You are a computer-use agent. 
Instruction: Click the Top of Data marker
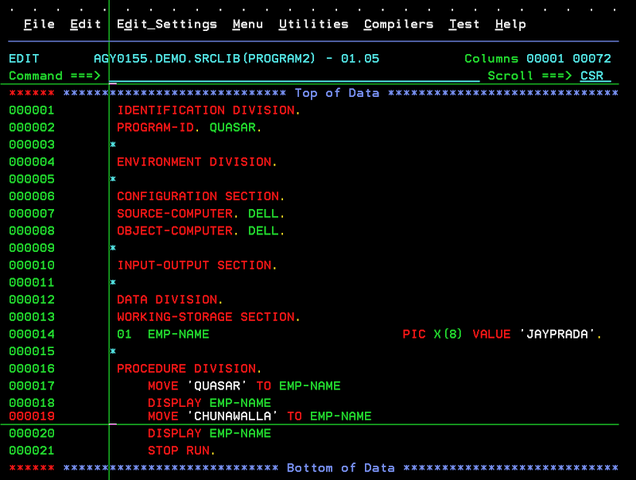coord(337,93)
